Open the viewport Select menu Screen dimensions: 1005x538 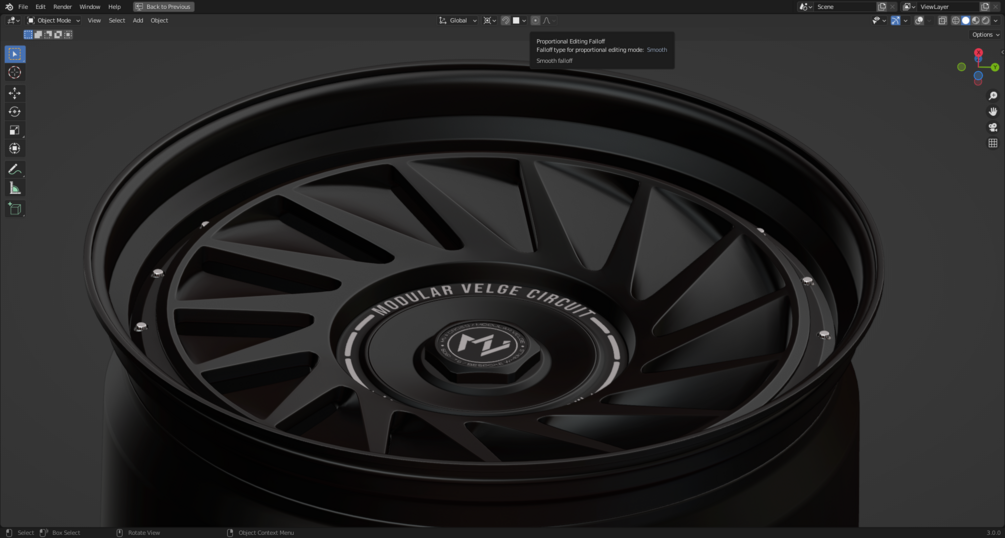click(x=117, y=21)
